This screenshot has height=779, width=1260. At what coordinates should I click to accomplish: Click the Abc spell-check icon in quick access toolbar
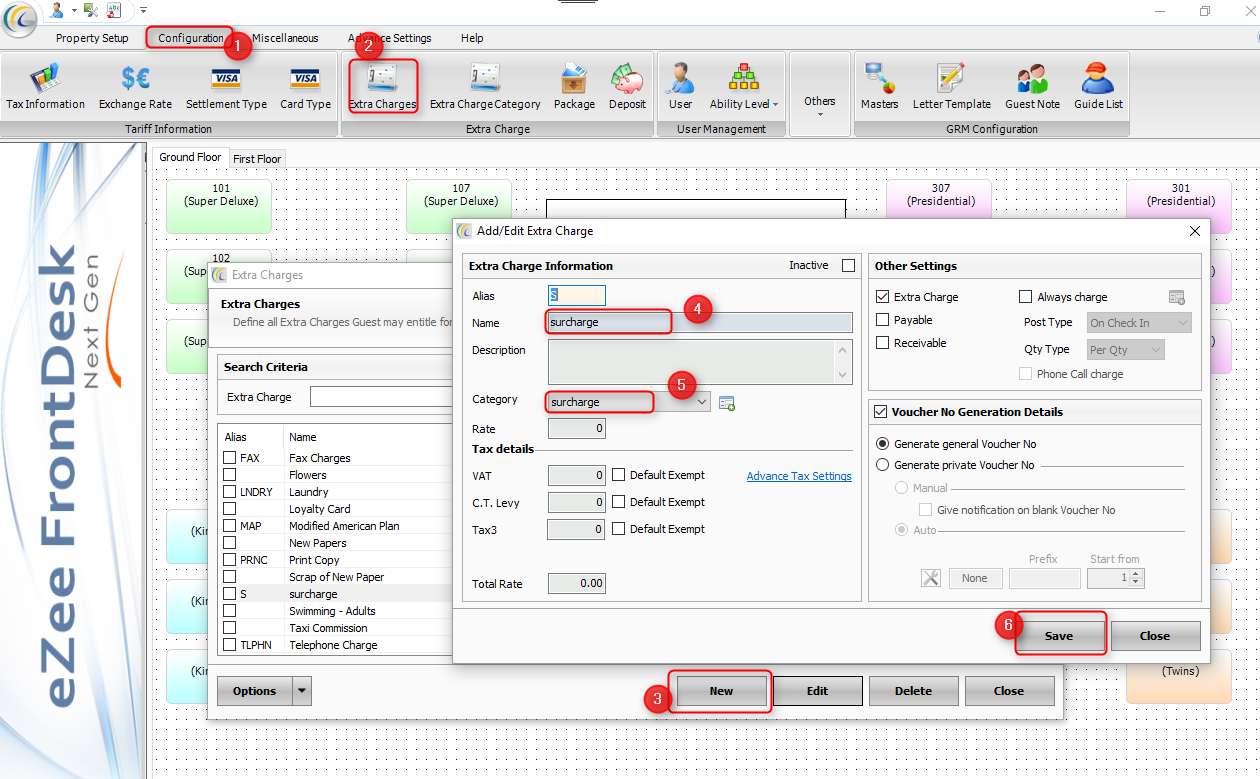113,10
